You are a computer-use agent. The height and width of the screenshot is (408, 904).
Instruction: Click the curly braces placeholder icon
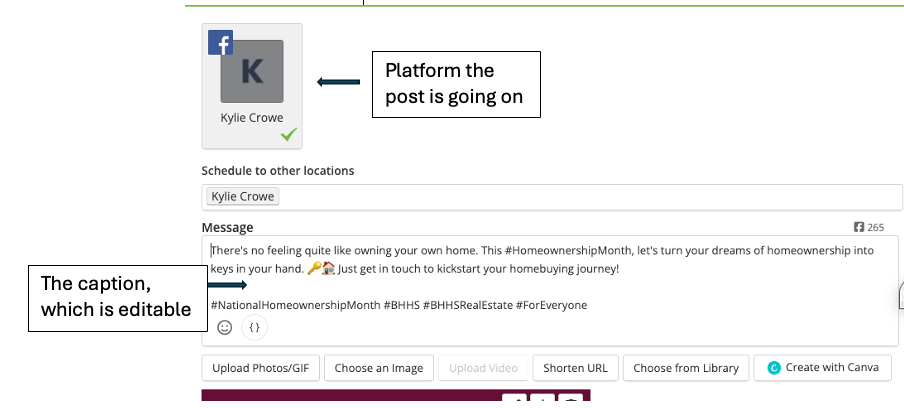click(254, 327)
